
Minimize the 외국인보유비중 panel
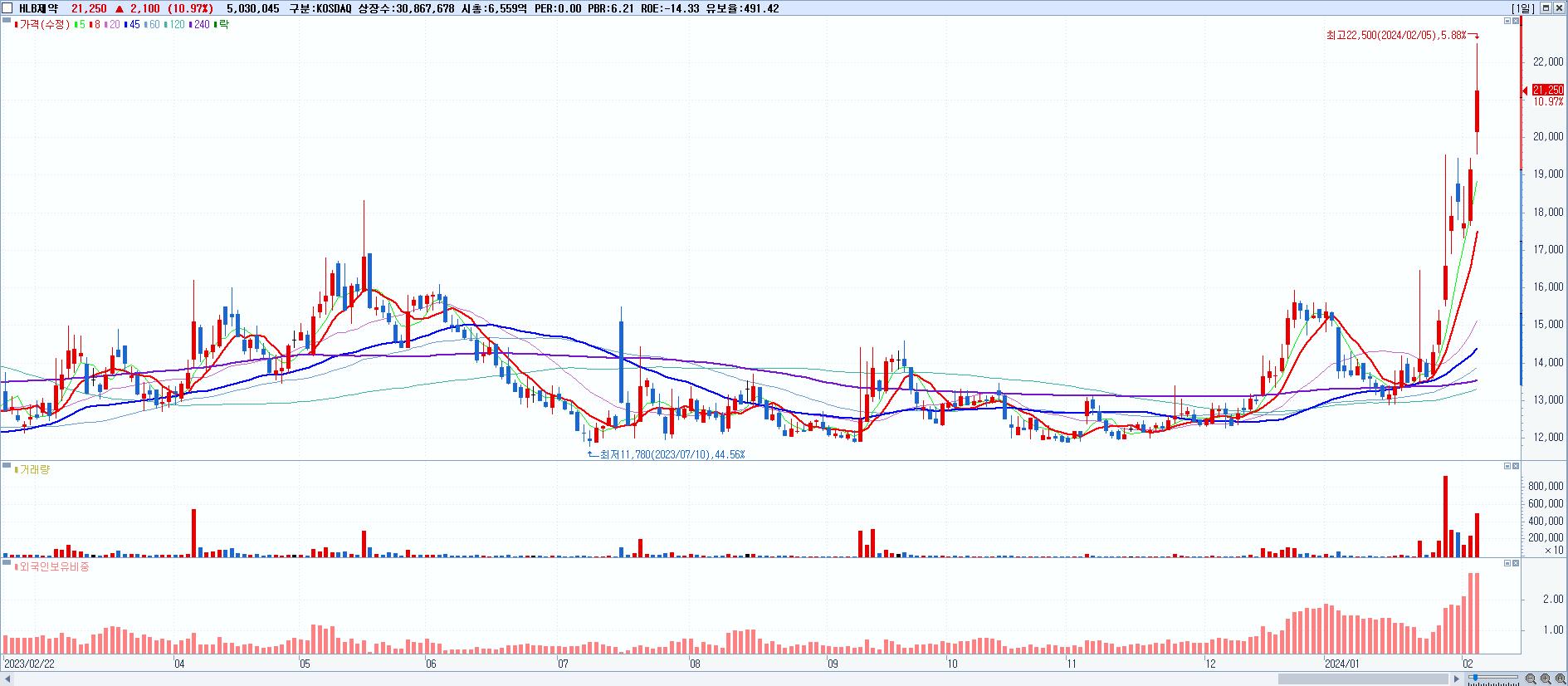point(1507,563)
